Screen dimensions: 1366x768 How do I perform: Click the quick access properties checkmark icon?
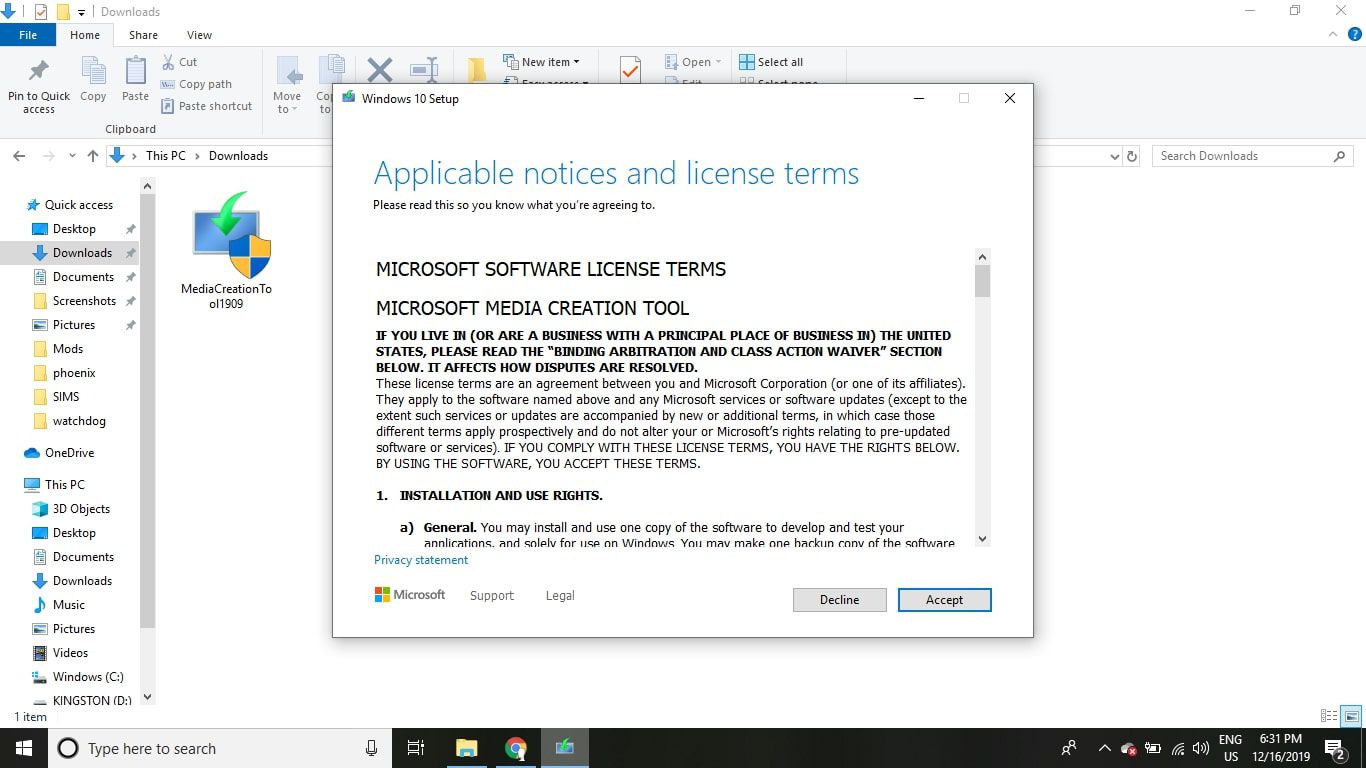click(41, 12)
